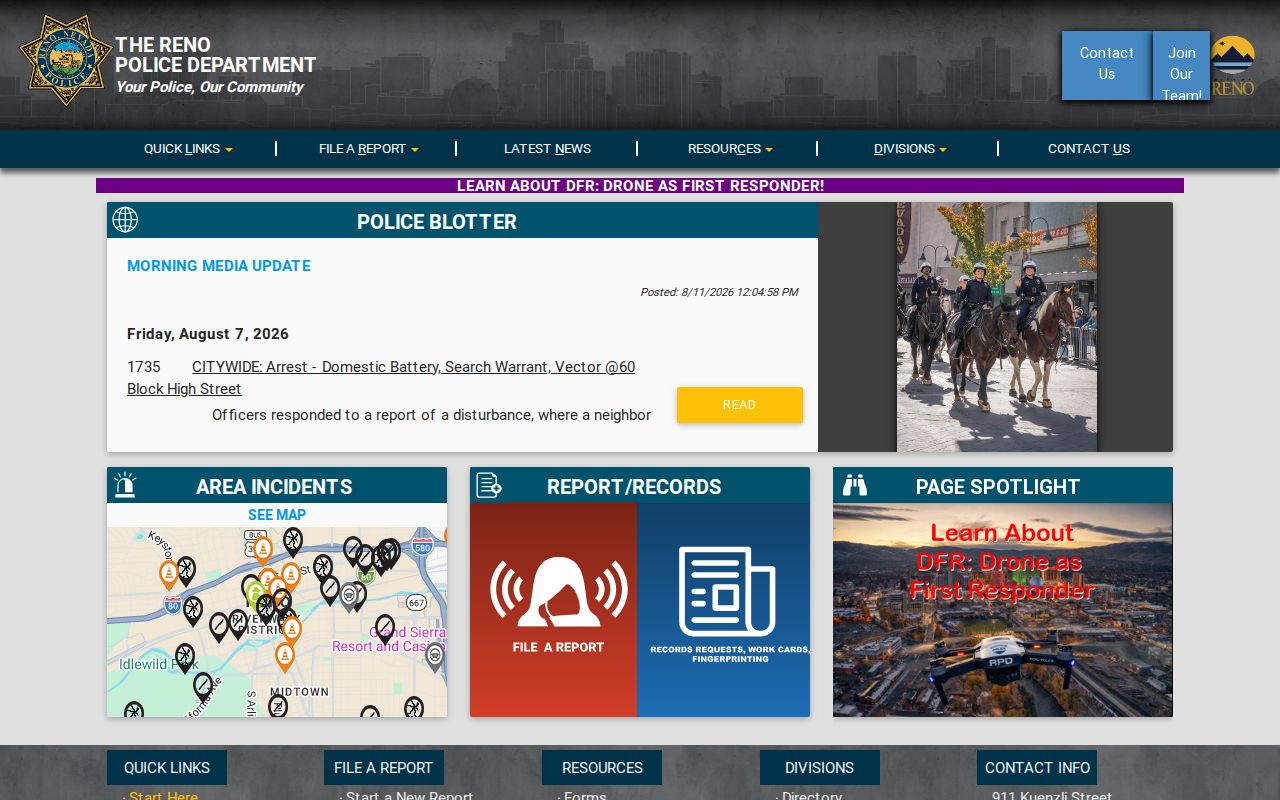Click the footer Divisions heading
Viewport: 1280px width, 800px height.
coord(820,768)
